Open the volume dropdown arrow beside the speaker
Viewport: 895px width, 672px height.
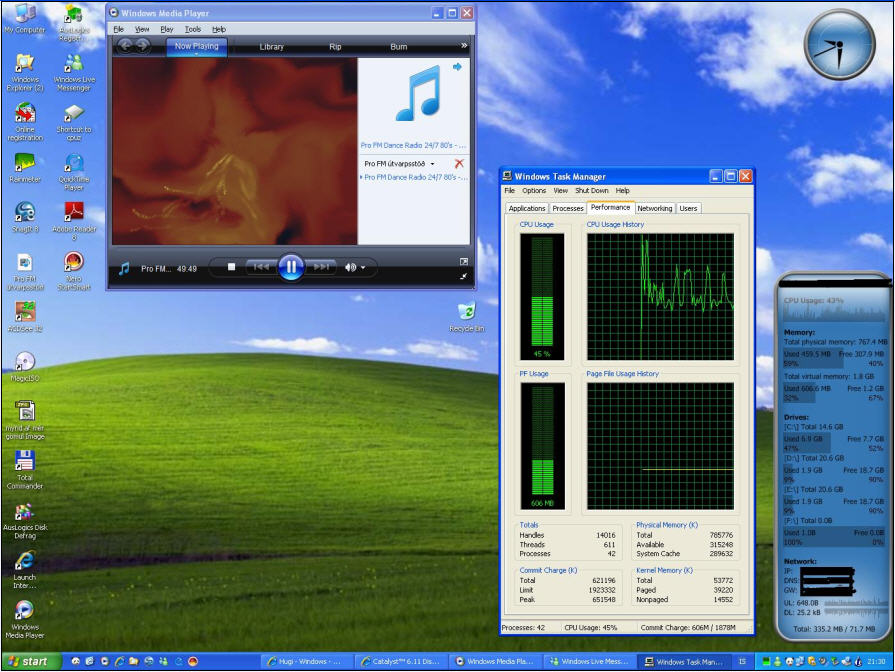pos(363,267)
